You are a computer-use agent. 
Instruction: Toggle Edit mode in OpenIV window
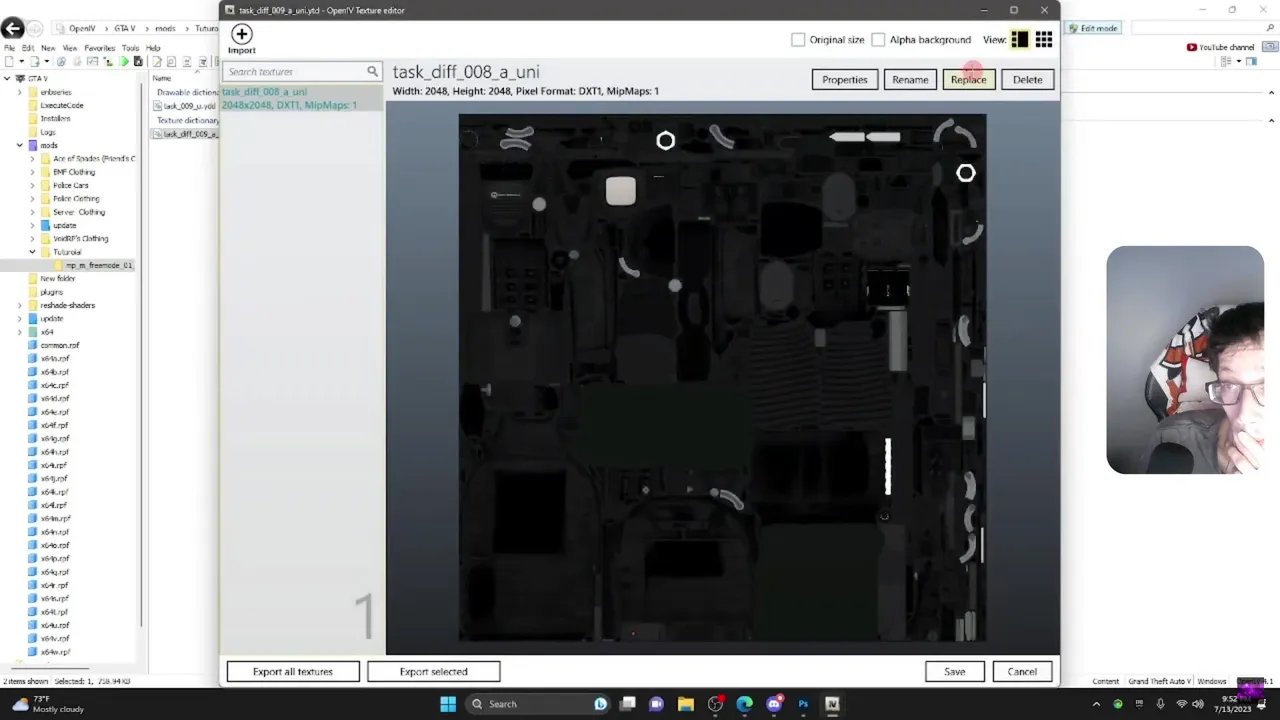click(x=1092, y=28)
